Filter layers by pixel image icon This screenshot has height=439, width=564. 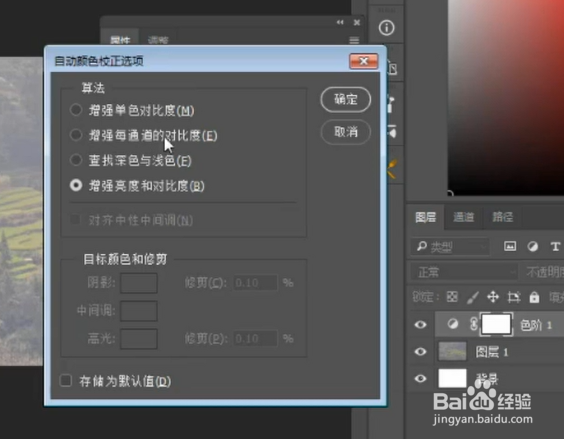pos(510,246)
